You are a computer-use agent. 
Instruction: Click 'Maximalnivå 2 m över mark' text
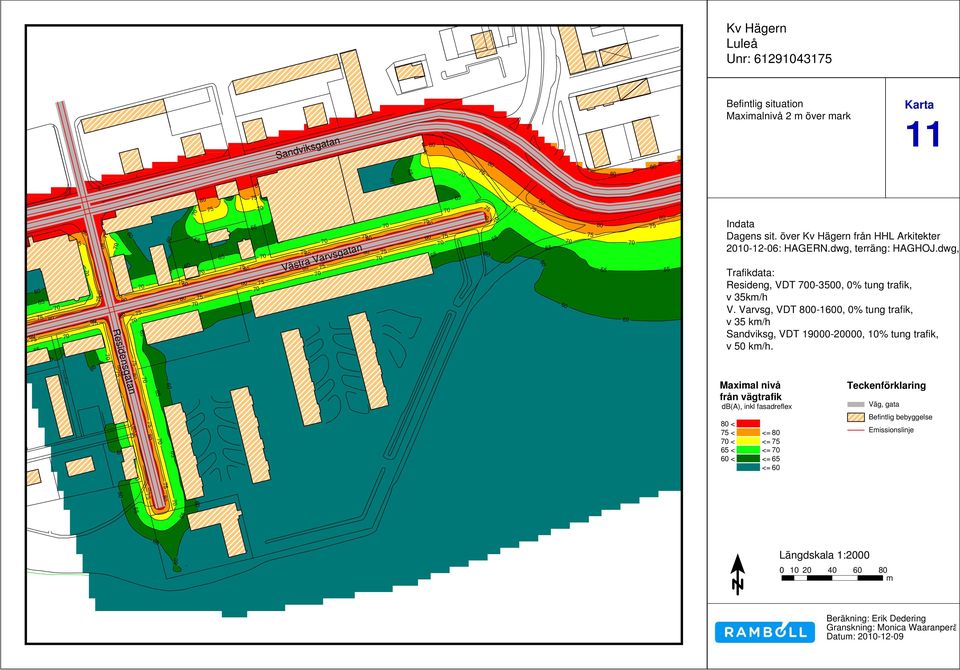[789, 116]
